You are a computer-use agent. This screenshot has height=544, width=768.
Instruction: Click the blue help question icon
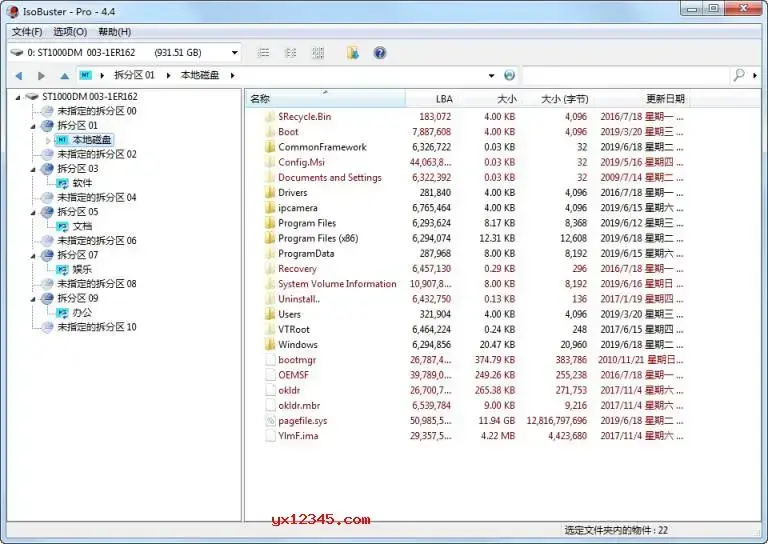[380, 52]
